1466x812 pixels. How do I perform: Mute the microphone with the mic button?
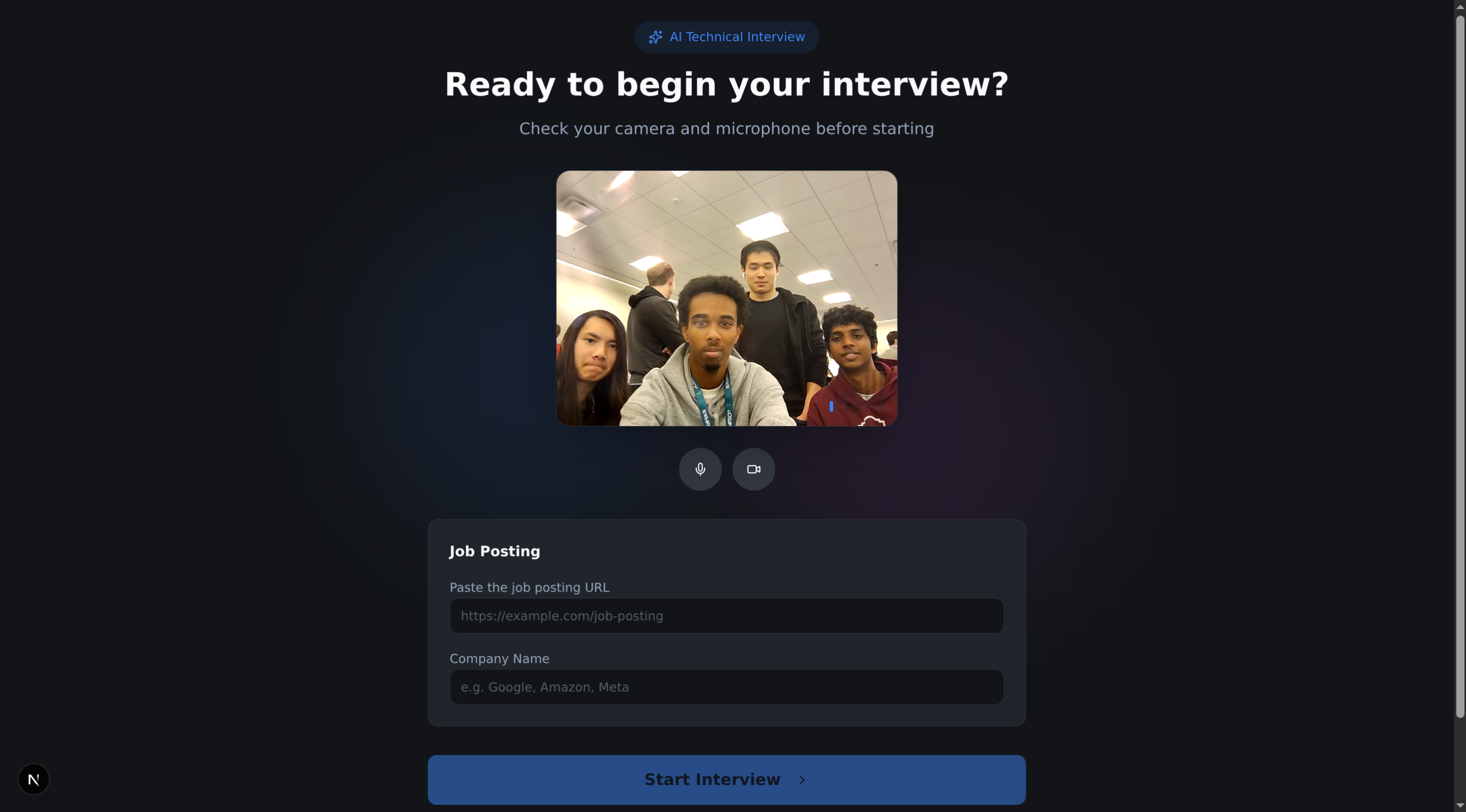click(700, 469)
